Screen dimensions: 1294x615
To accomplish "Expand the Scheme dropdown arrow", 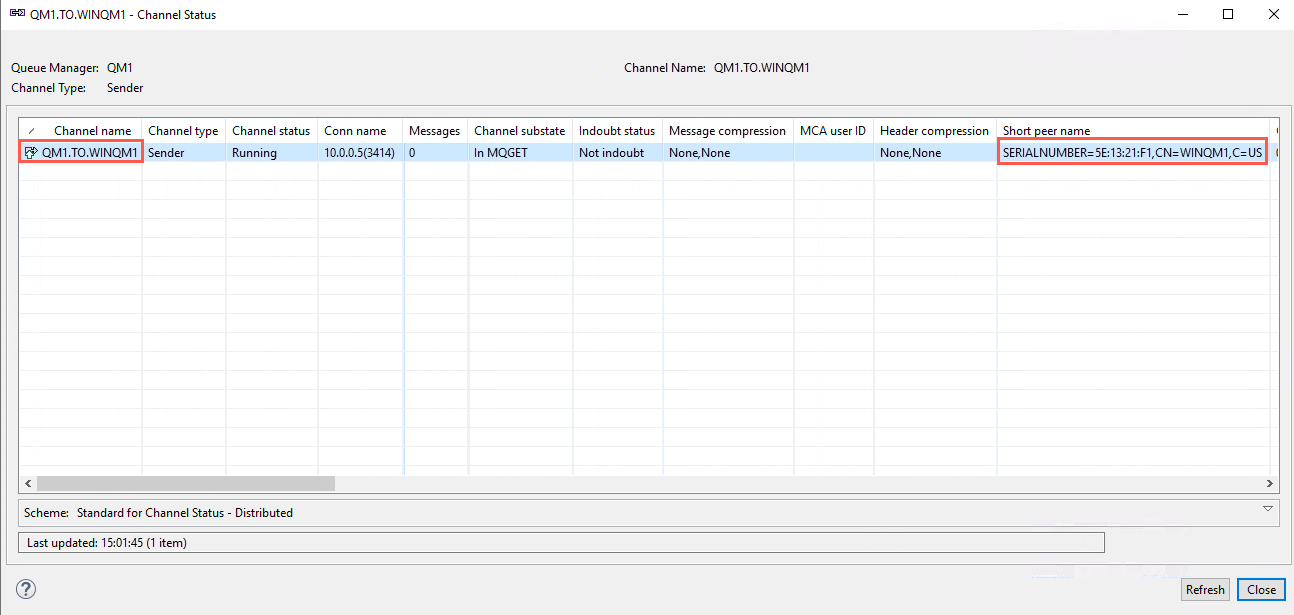I will [1268, 509].
